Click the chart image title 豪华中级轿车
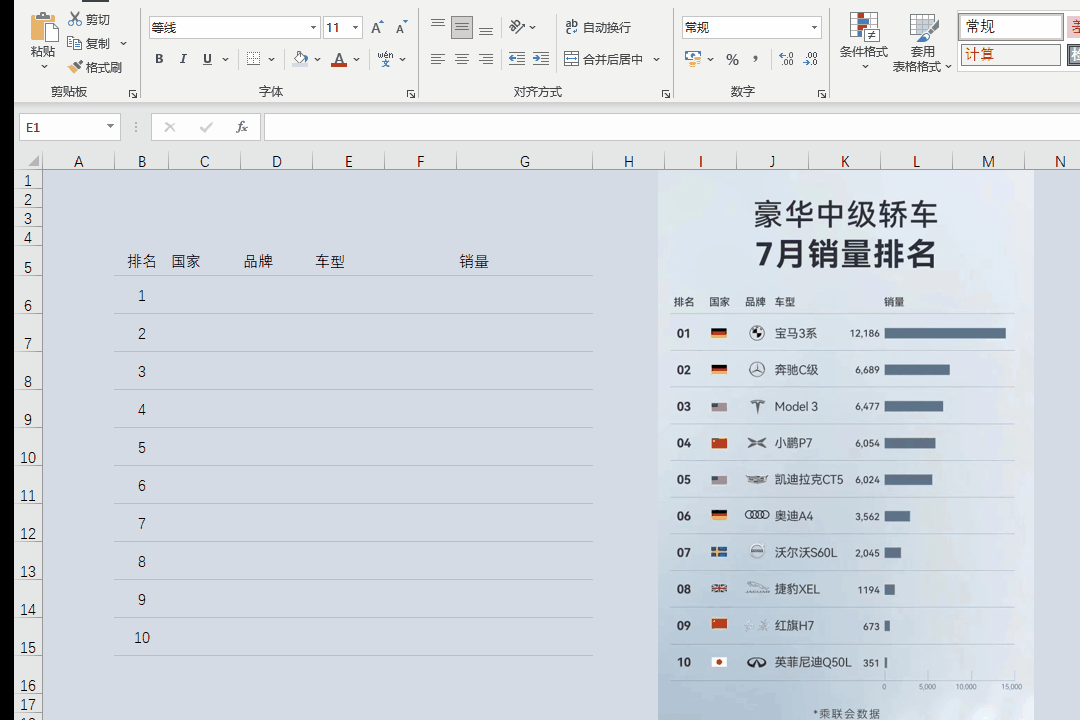Screen dimensions: 1080x720 tap(845, 215)
